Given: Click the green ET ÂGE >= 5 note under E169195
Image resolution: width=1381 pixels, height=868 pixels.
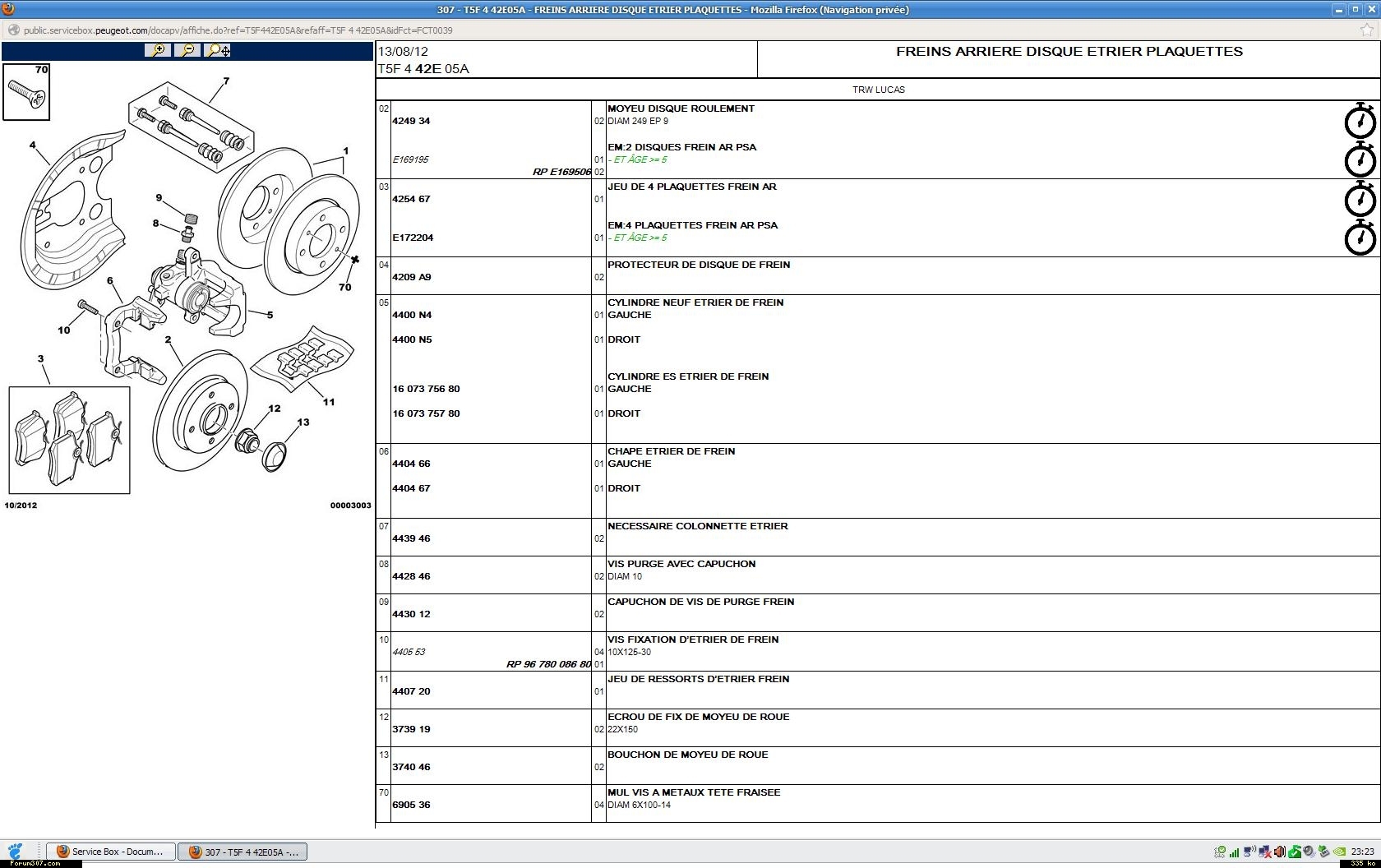Looking at the screenshot, I should (x=640, y=159).
